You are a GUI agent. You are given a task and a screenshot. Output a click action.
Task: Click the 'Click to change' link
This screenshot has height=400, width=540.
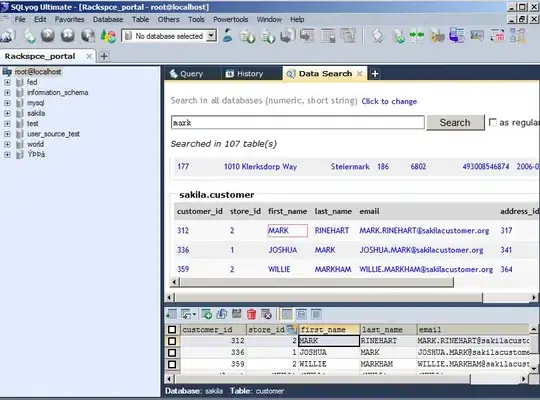389,101
